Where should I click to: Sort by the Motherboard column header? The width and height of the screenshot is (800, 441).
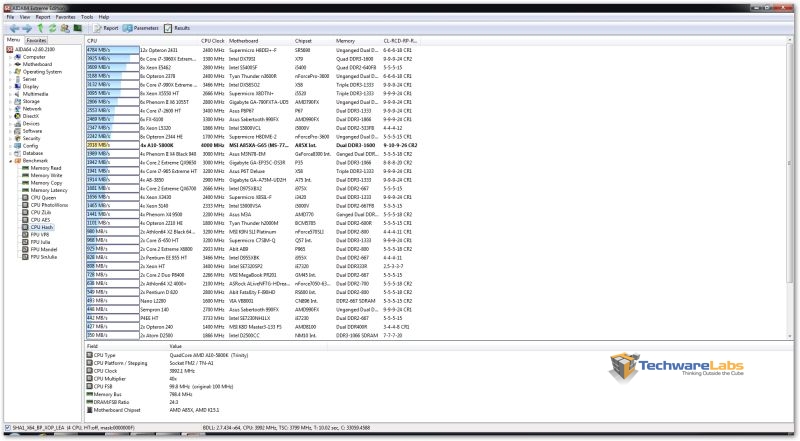[x=260, y=41]
